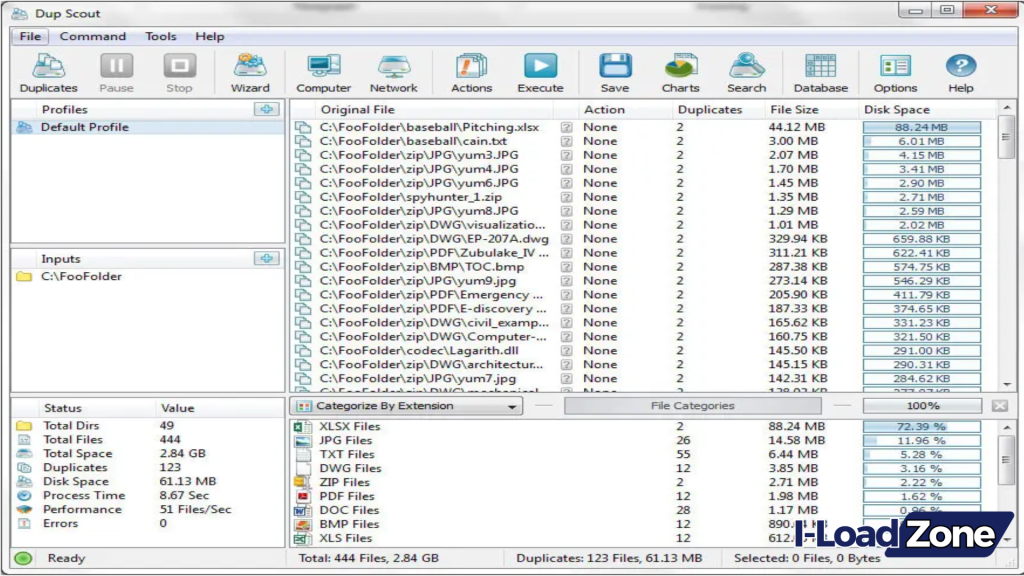Click the PDF Files category icon
This screenshot has height=576, width=1024.
click(302, 496)
